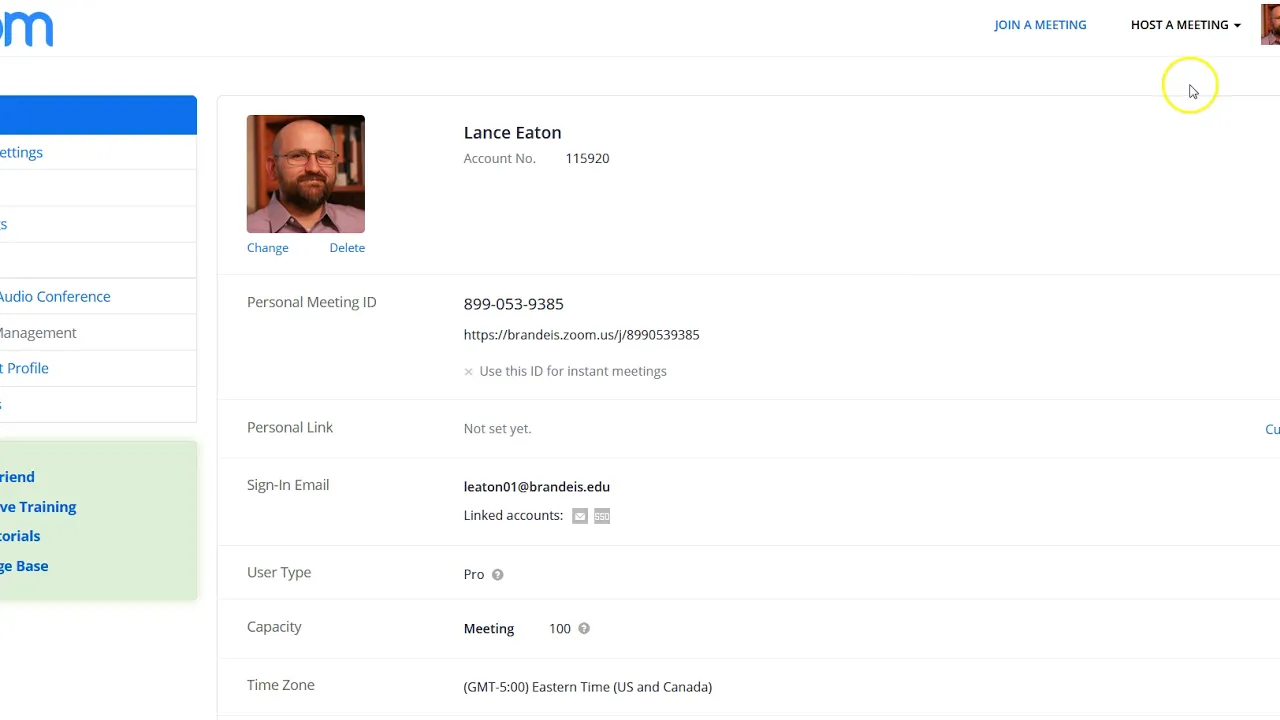Open the Training link in the green box
The width and height of the screenshot is (1280, 720).
coord(38,507)
